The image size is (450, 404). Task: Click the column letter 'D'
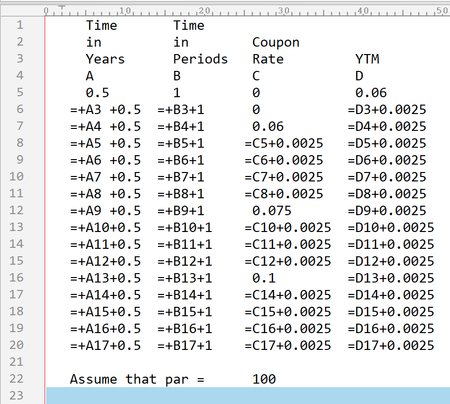359,76
